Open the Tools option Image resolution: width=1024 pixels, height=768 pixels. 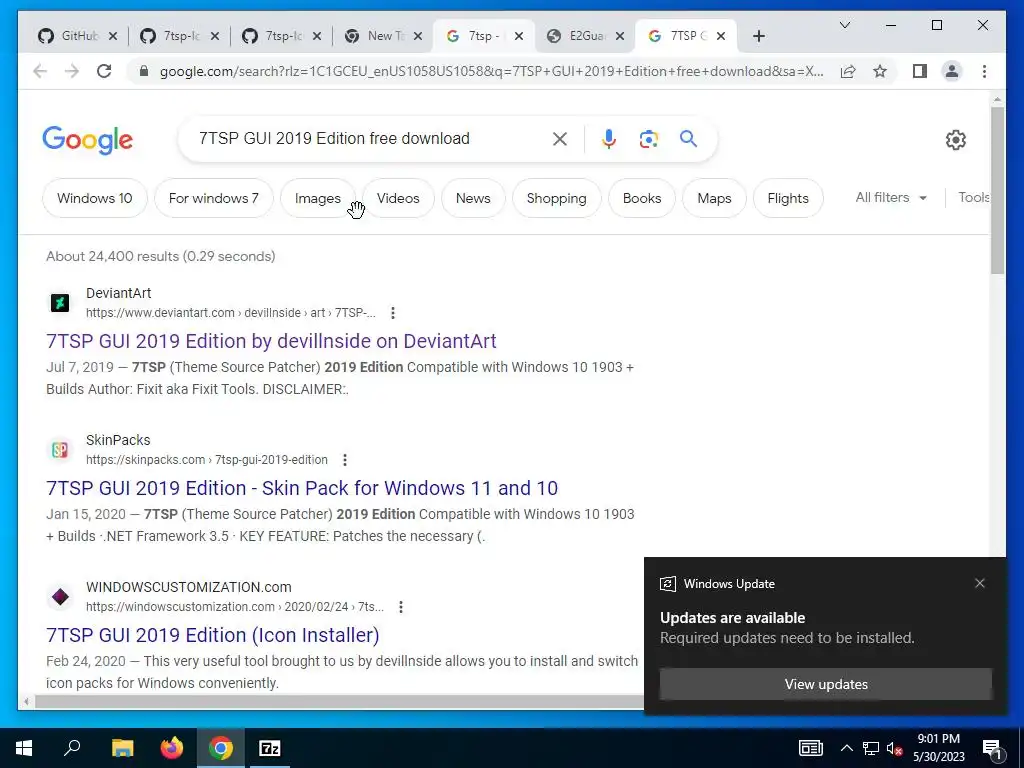(x=974, y=197)
